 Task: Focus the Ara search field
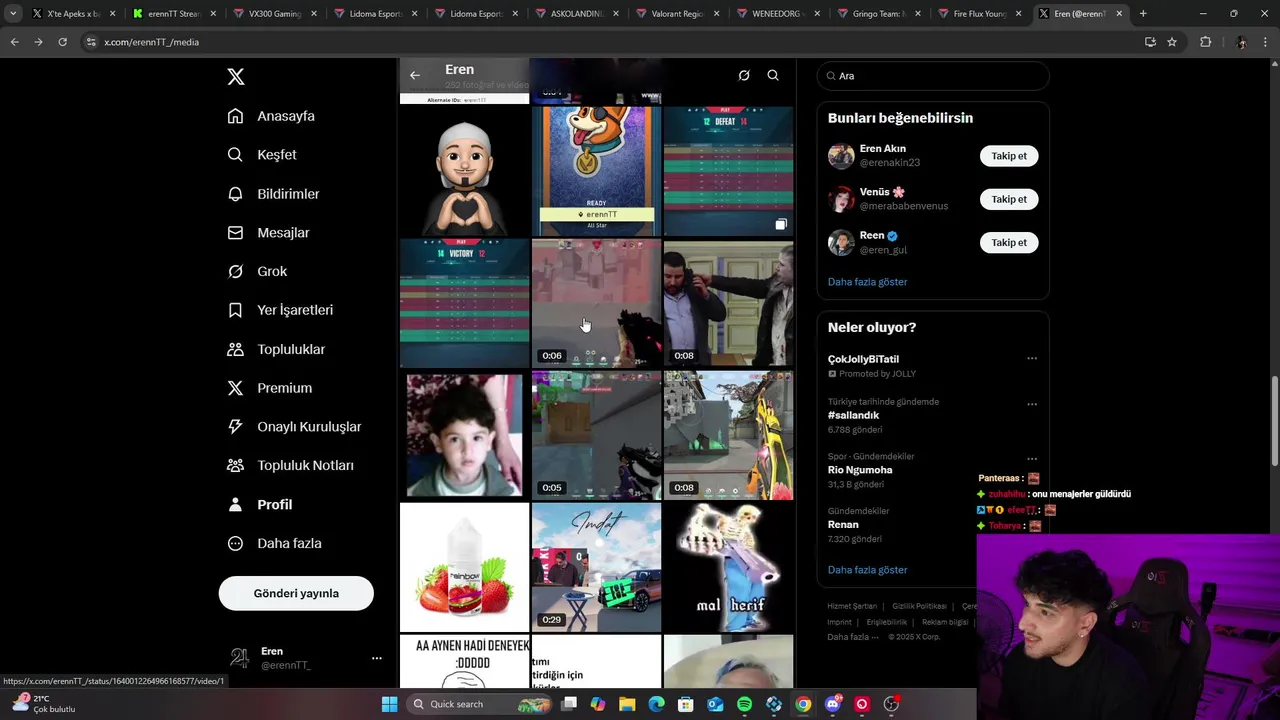933,76
